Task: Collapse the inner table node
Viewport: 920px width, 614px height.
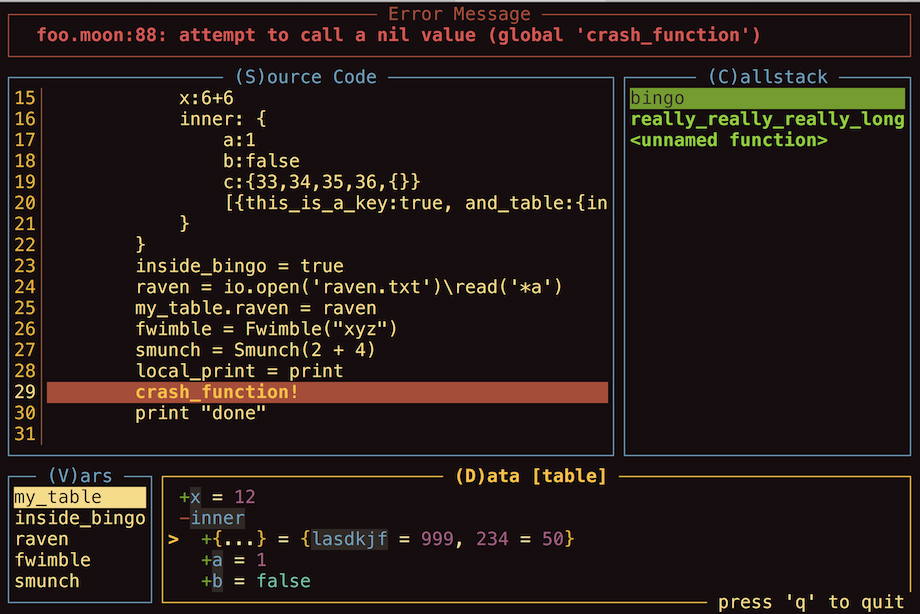Action: (184, 518)
